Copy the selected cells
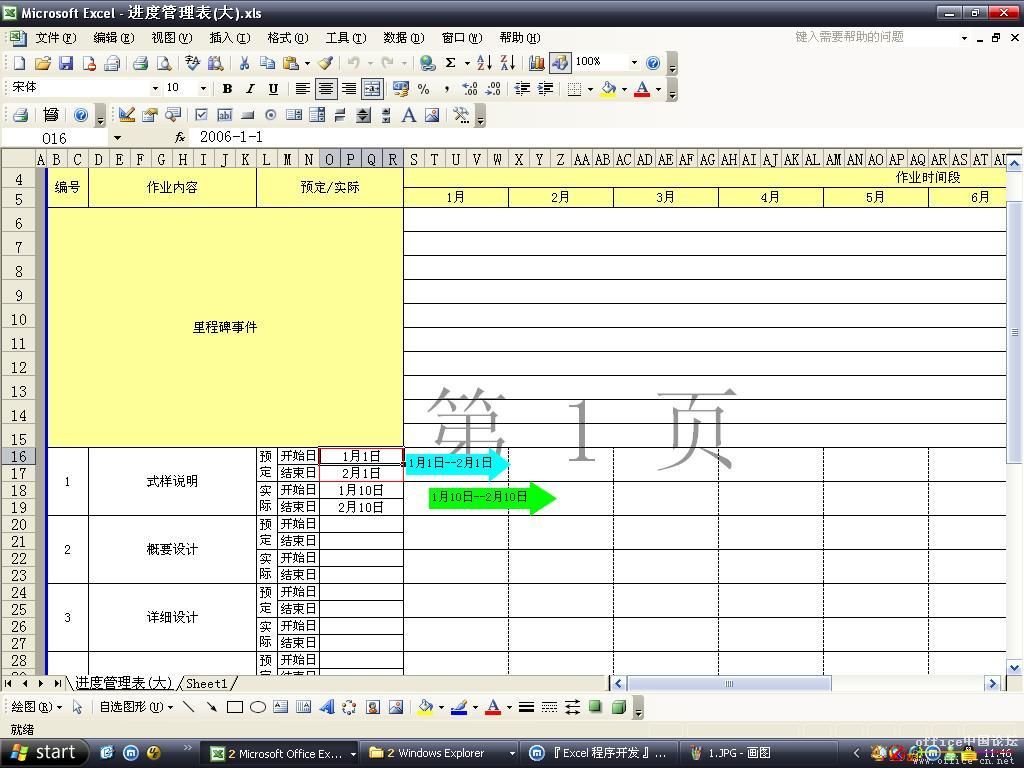 point(267,63)
